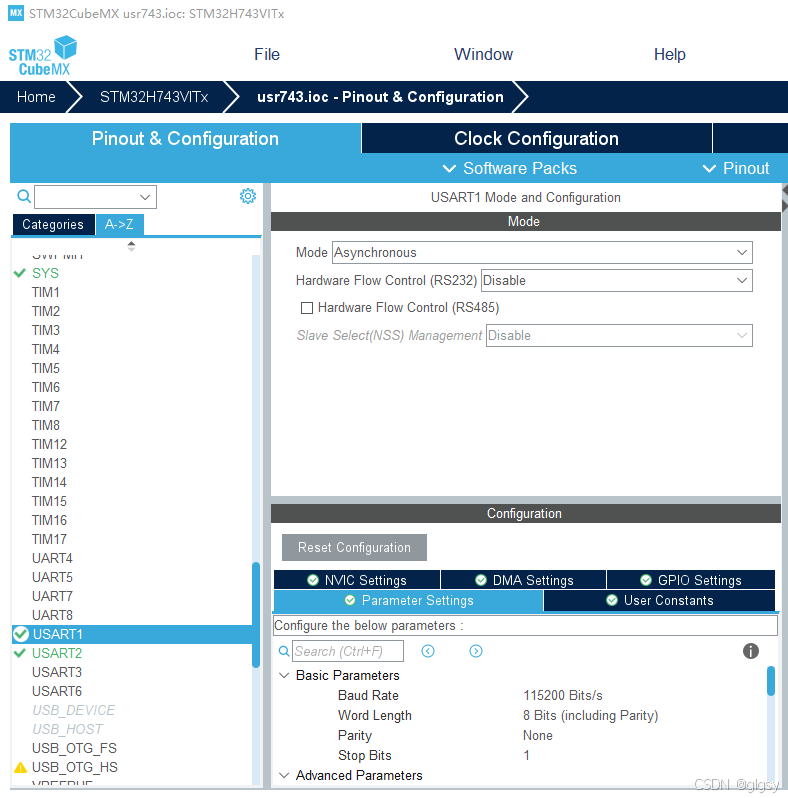788x798 pixels.
Task: Click the previous search result arrow icon
Action: click(x=428, y=651)
